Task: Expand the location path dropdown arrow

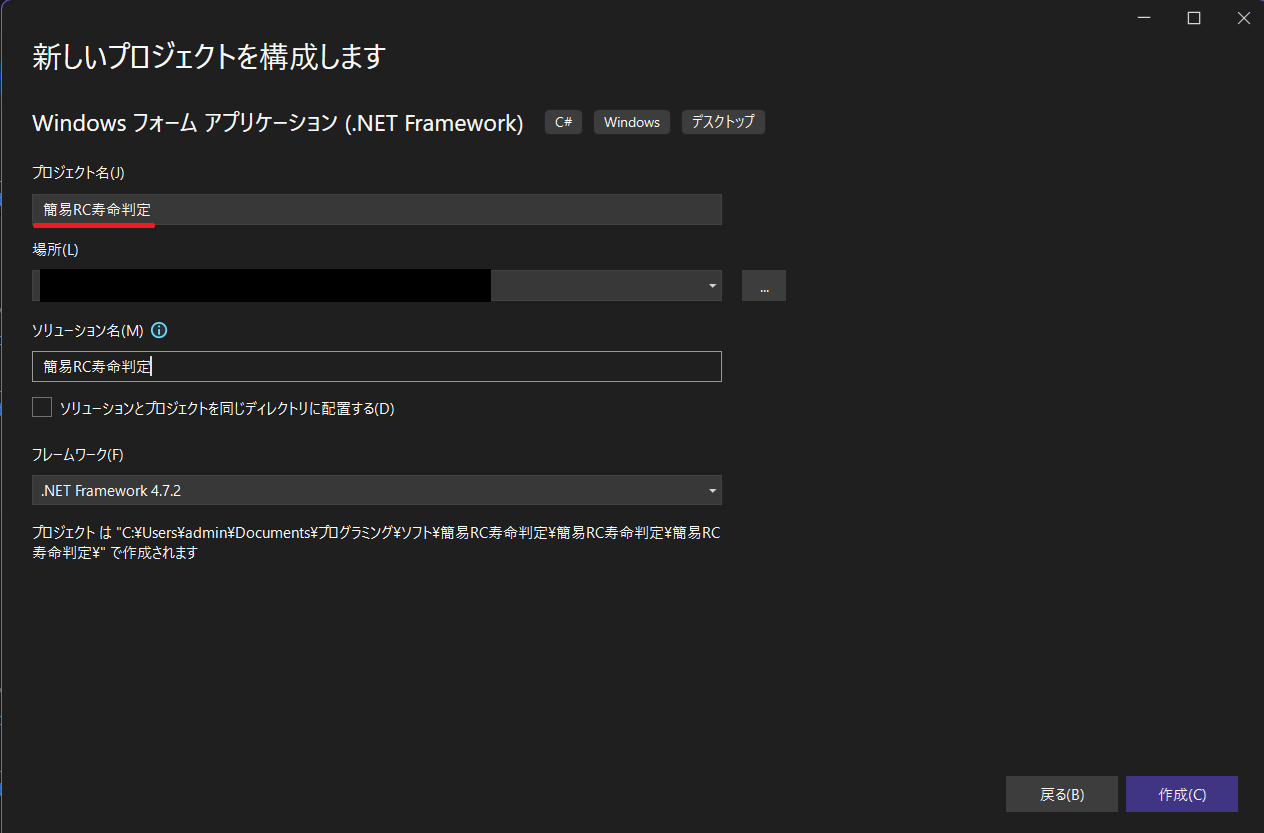Action: [x=712, y=286]
